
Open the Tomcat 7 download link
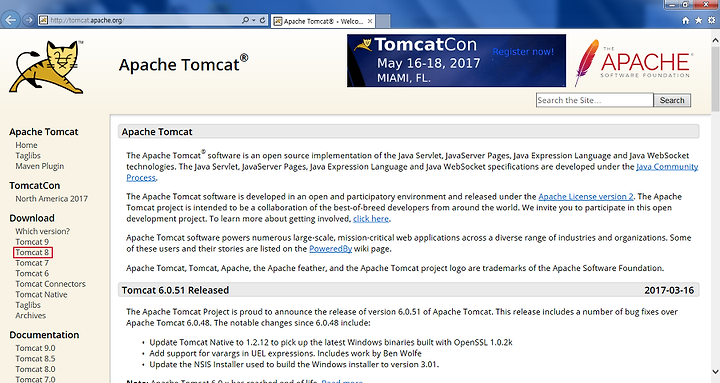point(32,263)
